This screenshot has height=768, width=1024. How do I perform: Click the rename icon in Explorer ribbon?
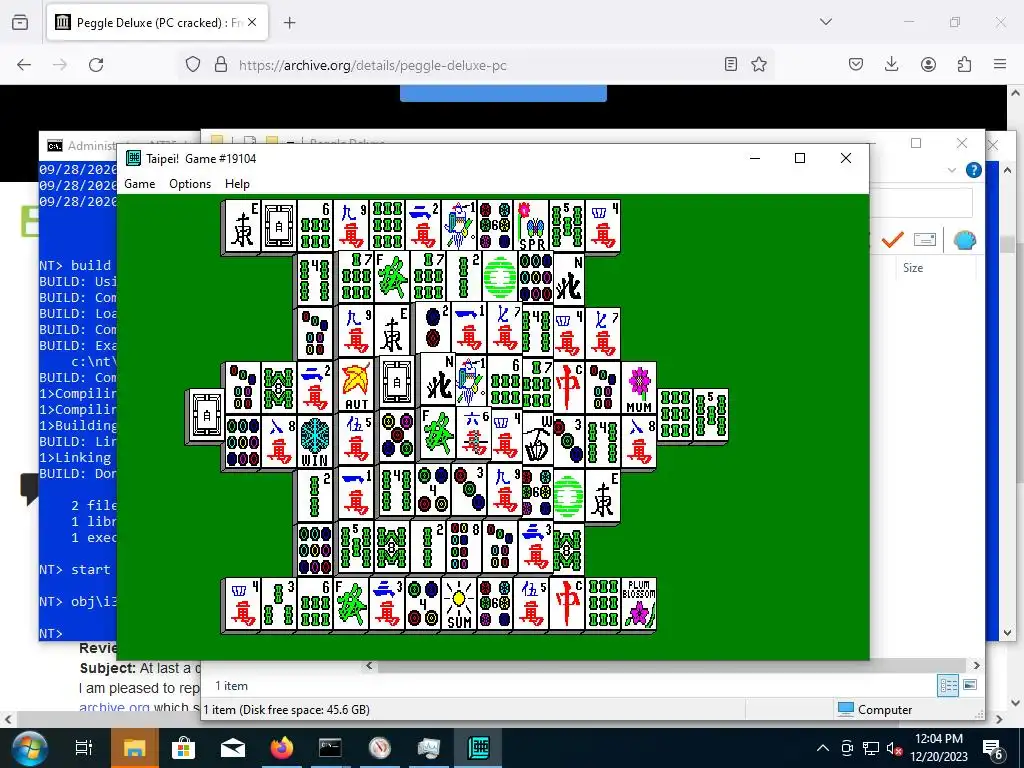point(925,240)
